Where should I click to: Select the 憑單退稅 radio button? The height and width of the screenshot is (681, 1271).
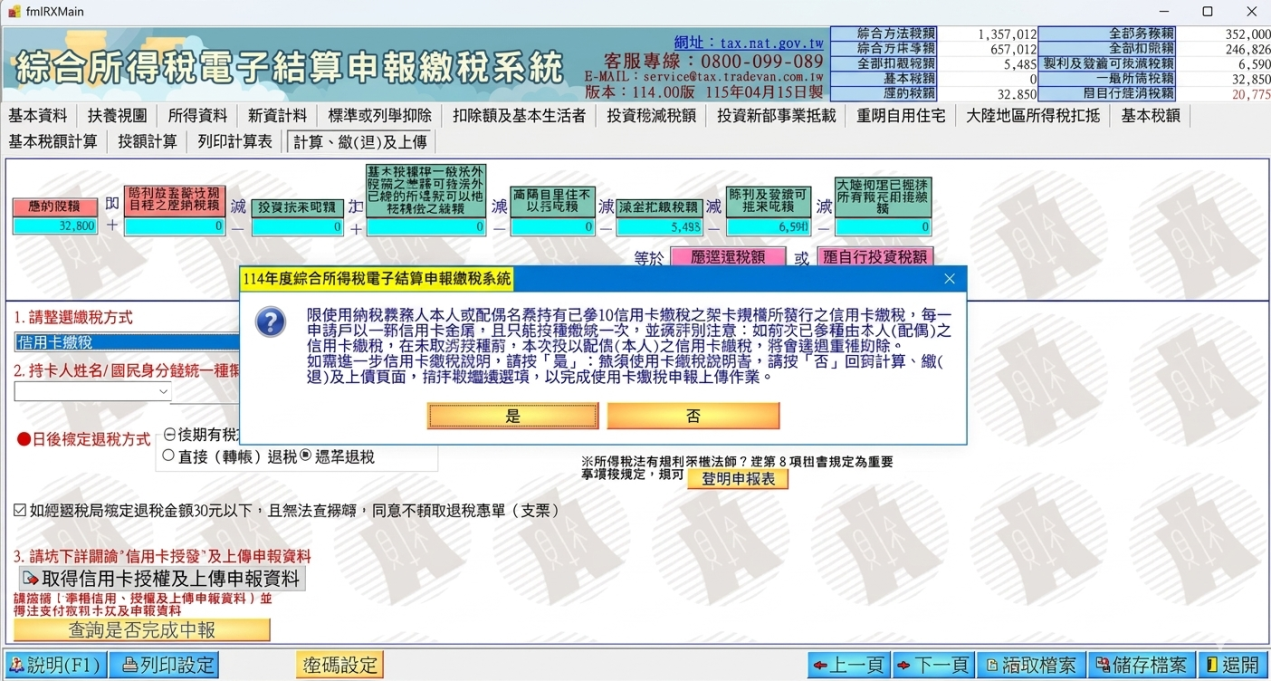(306, 456)
